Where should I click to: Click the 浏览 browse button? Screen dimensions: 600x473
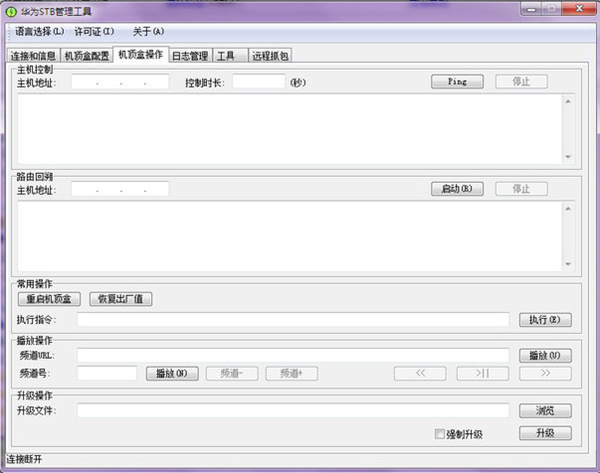point(545,411)
